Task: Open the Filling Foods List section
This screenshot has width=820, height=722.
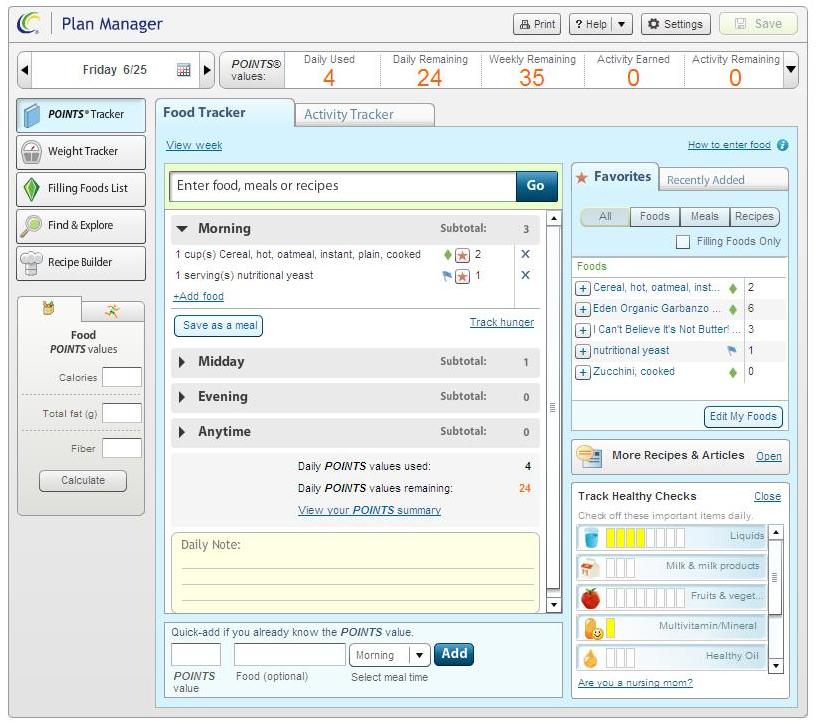Action: click(81, 189)
